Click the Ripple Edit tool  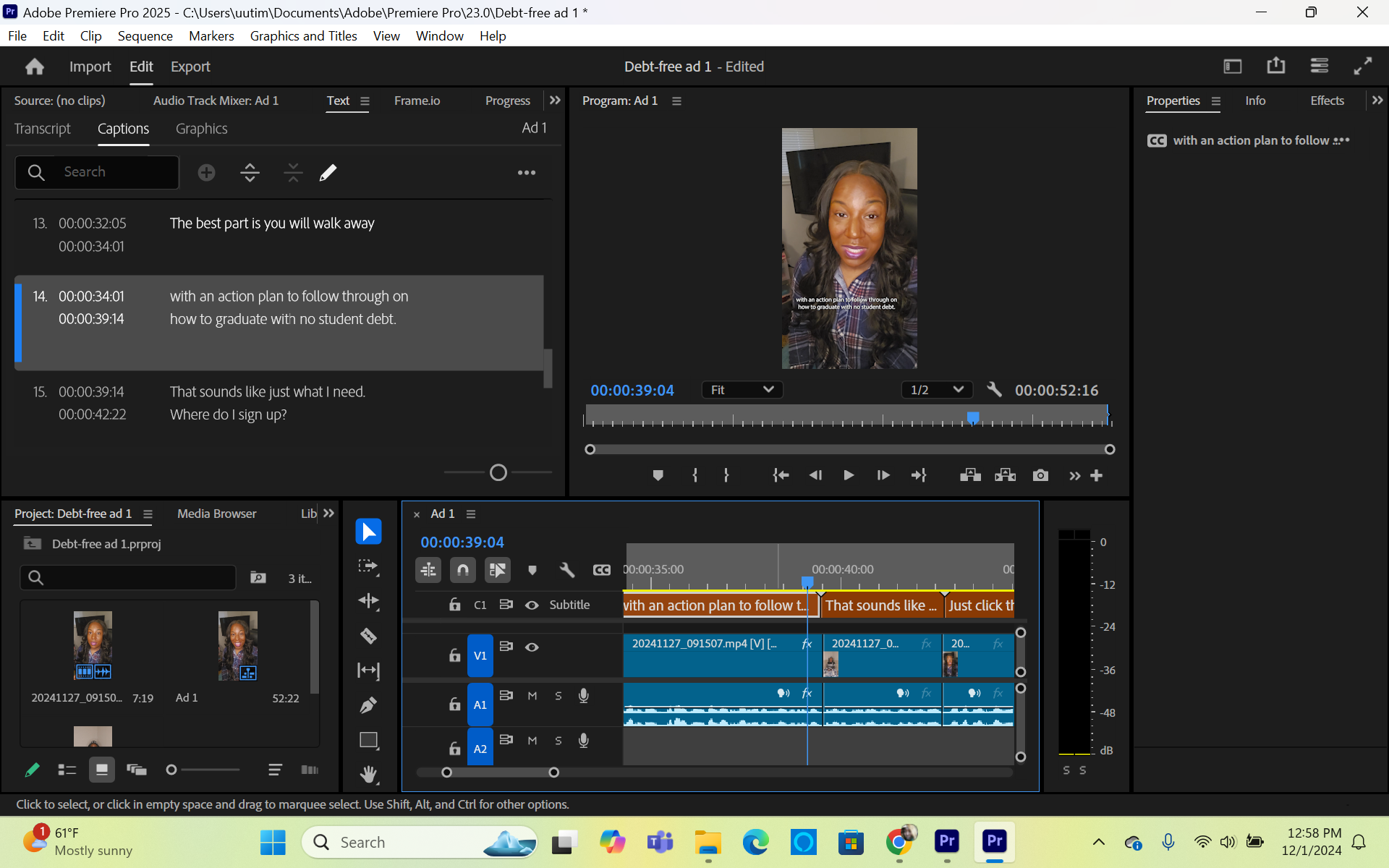pyautogui.click(x=370, y=600)
